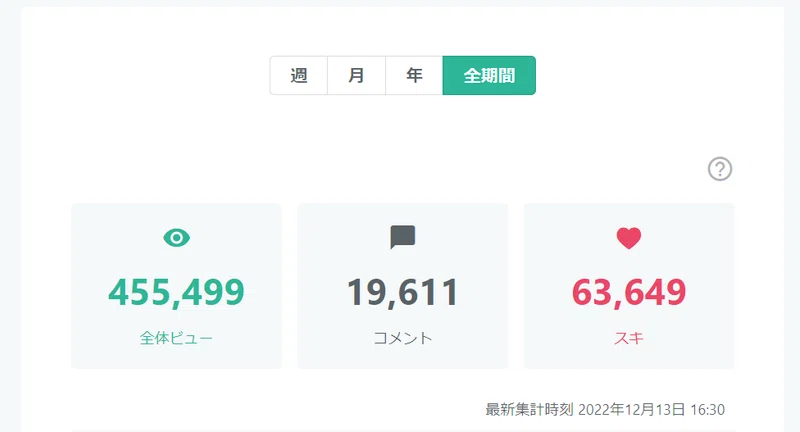800x432 pixels.
Task: Click the 最新集計時刻 text
Action: click(x=529, y=410)
